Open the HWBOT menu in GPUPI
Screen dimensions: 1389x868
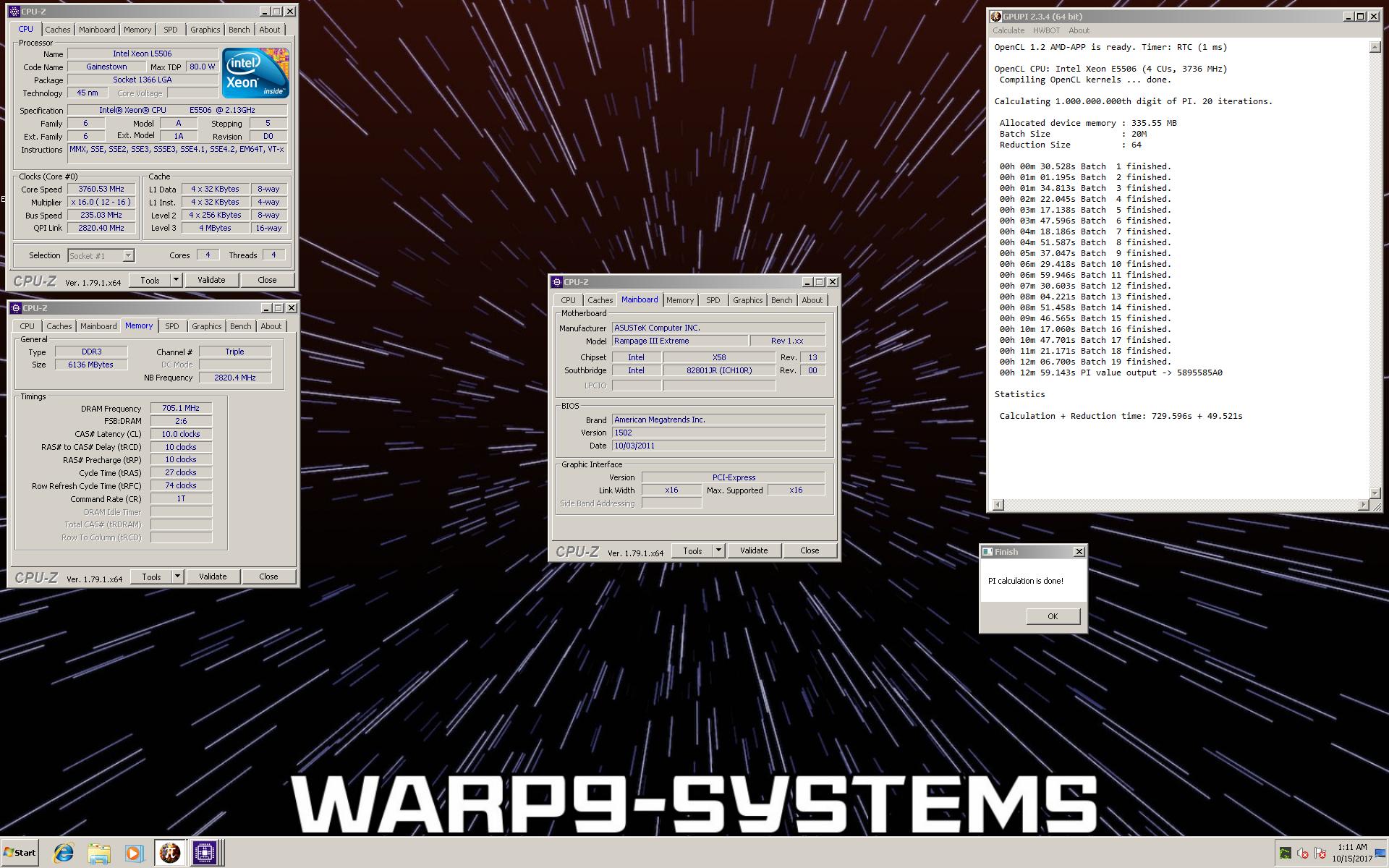pos(1046,30)
